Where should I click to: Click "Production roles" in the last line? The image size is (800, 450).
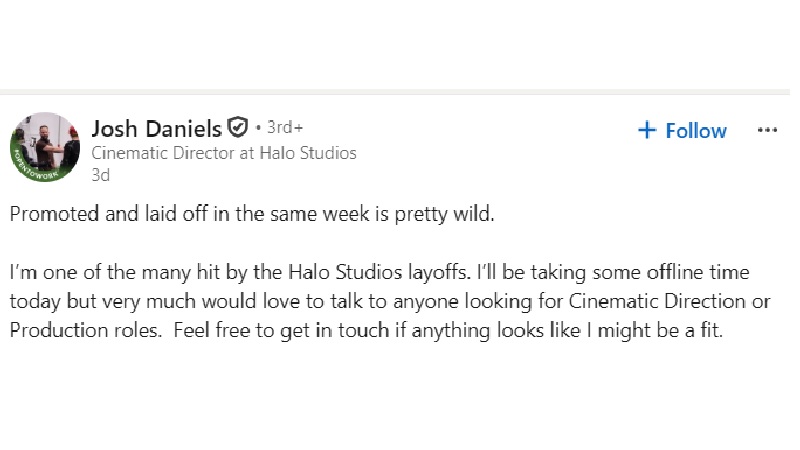[85, 330]
